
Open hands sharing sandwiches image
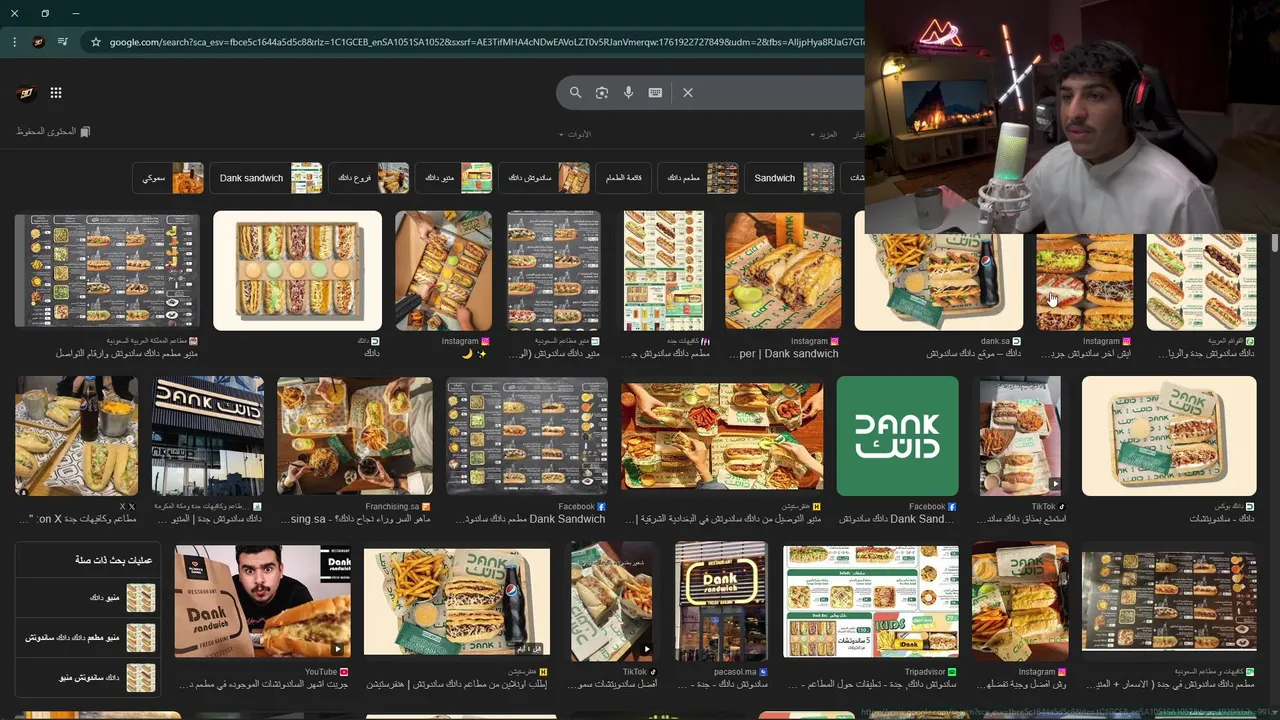(722, 436)
